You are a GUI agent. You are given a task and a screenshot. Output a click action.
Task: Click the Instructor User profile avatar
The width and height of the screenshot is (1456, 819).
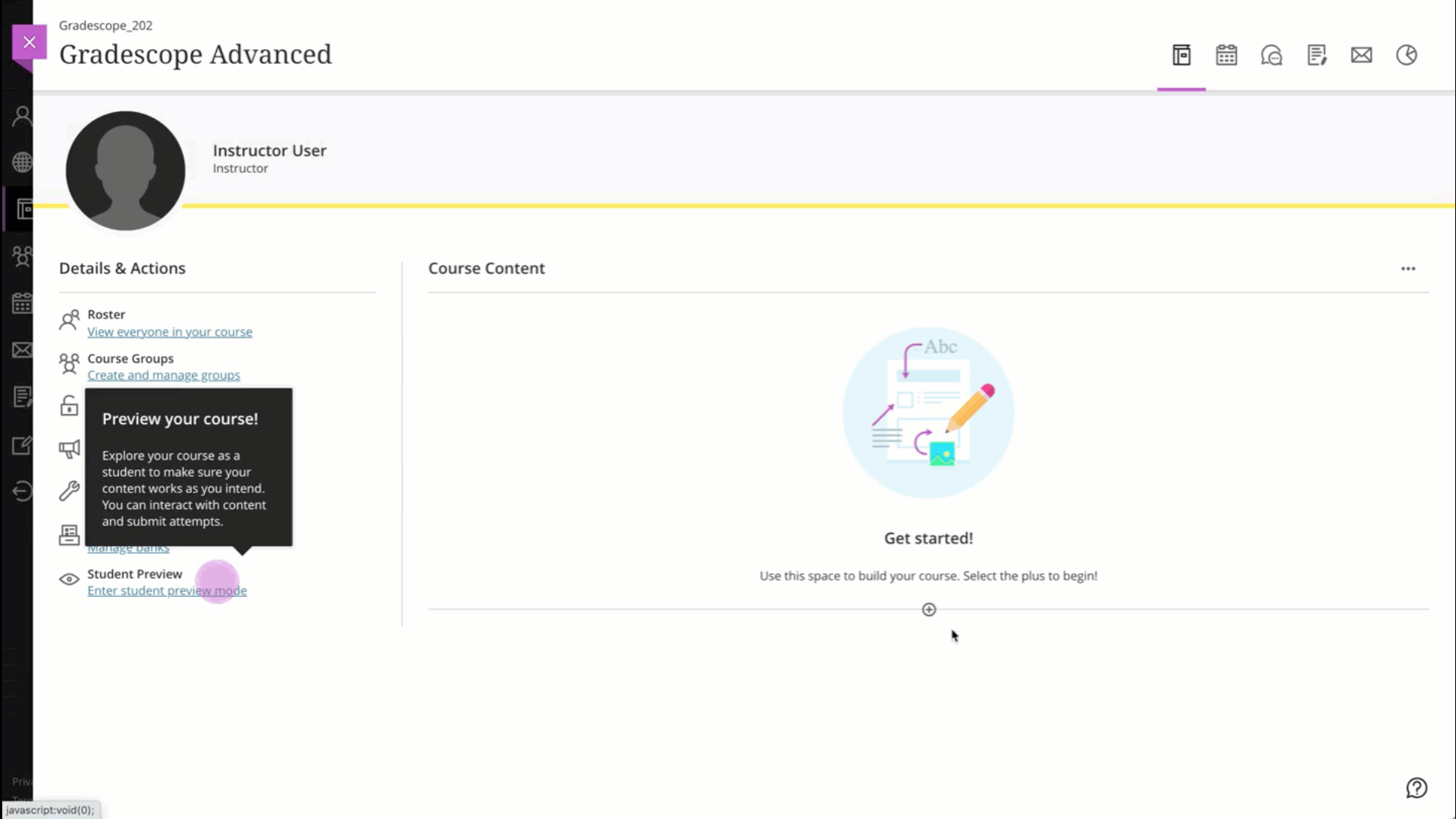click(126, 171)
